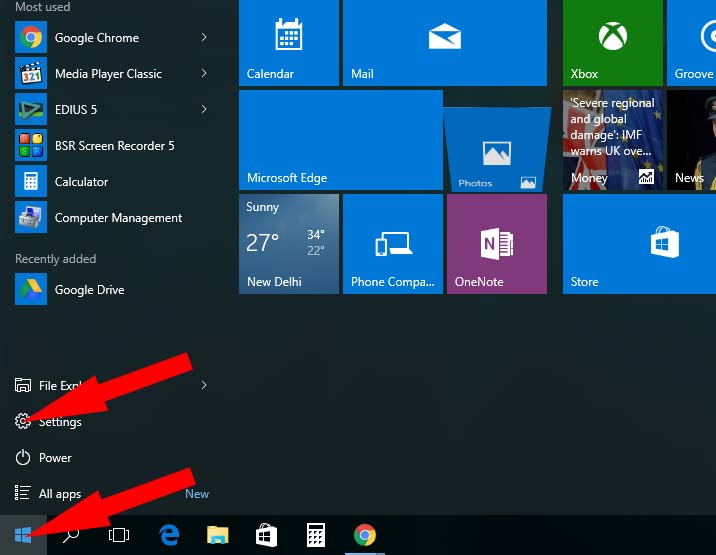Open the Groove music tile
Screen dimensions: 716x555
click(691, 42)
